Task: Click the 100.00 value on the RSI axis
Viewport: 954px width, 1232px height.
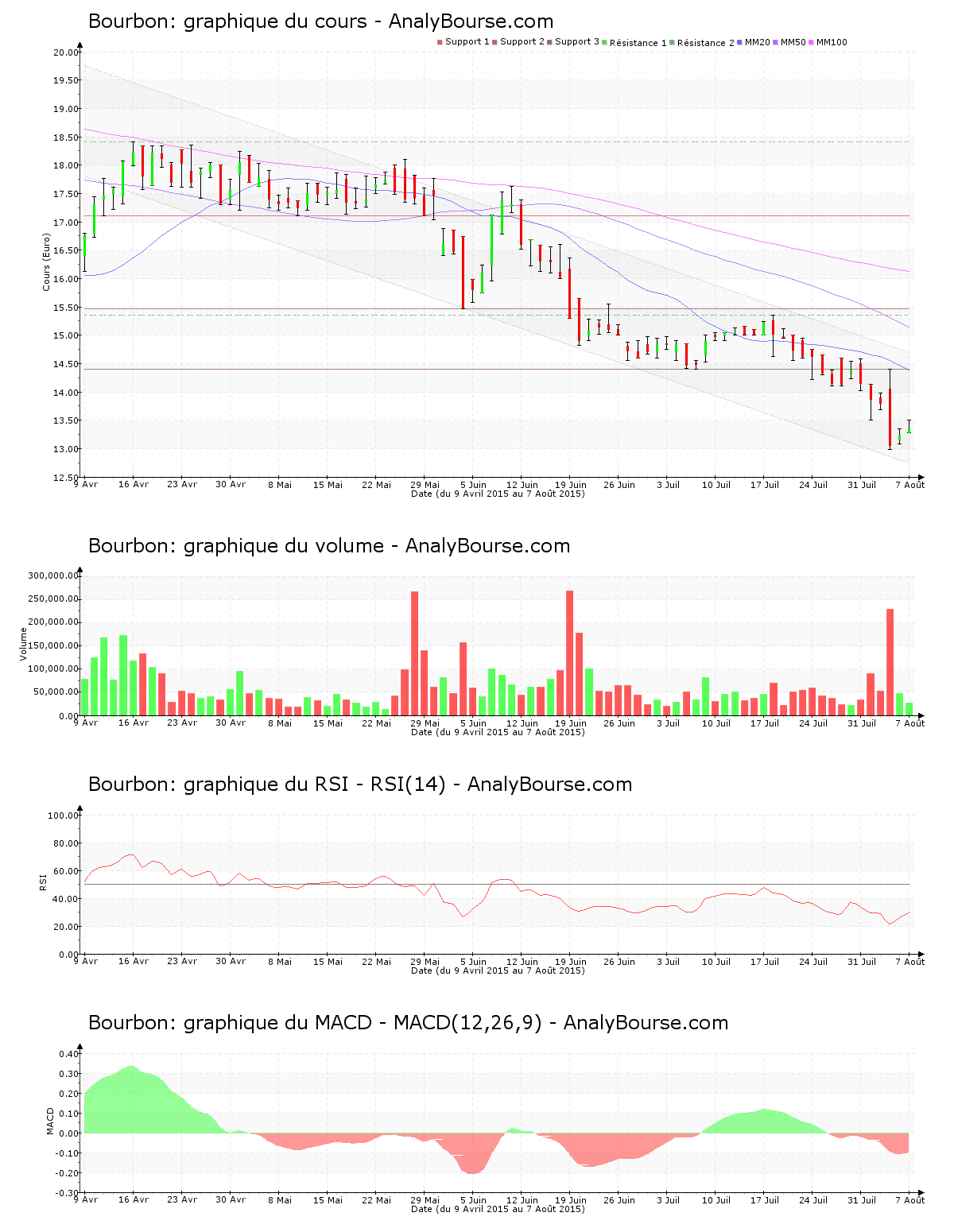Action: coord(64,816)
